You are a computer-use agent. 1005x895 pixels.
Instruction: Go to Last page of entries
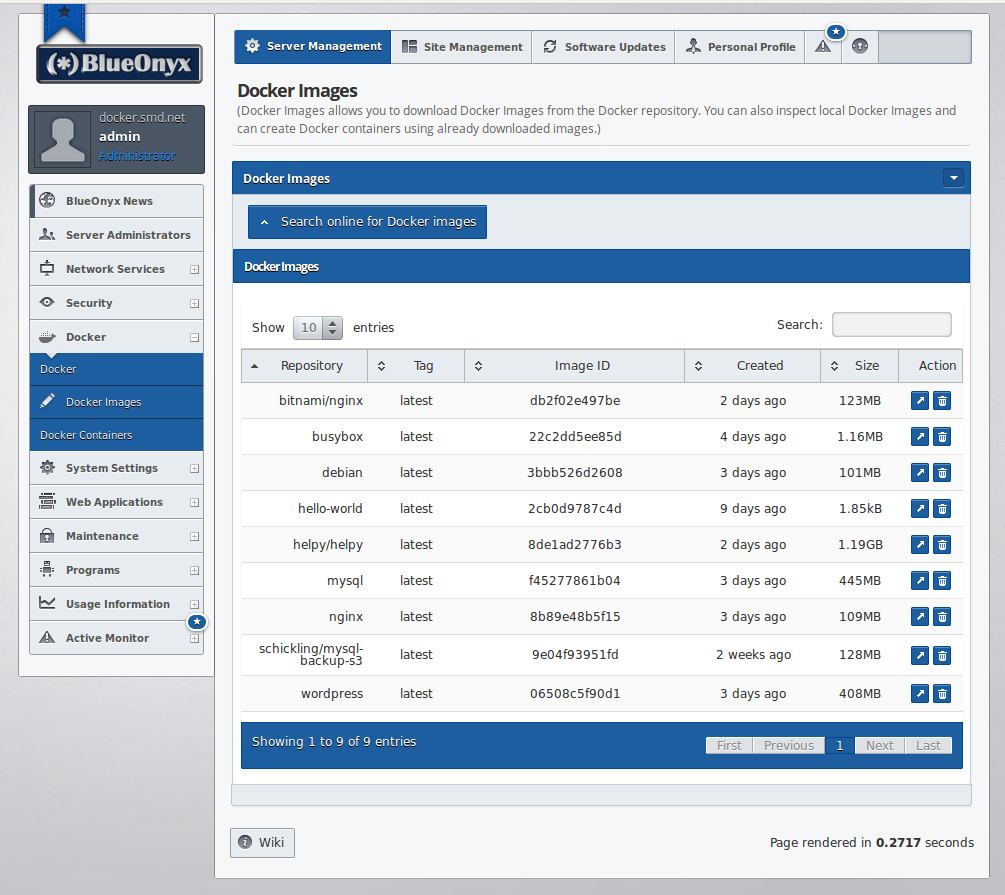(928, 745)
